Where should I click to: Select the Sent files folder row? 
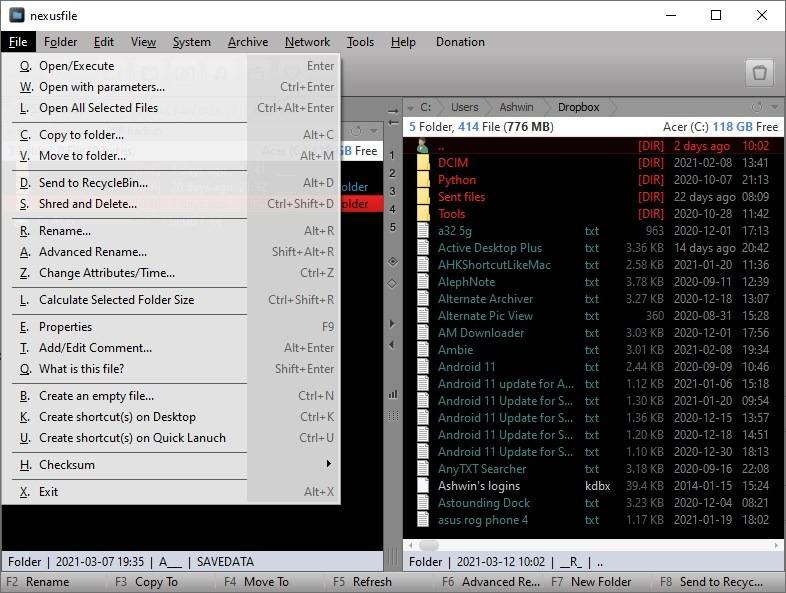593,196
